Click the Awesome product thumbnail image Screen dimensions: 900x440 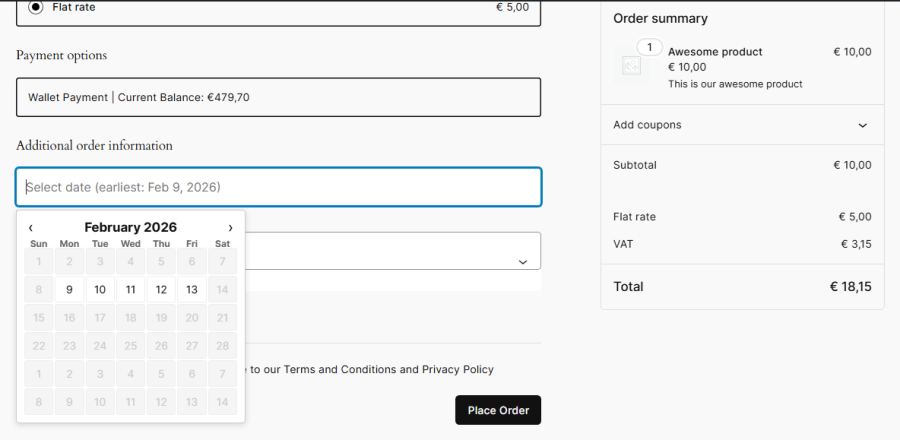631,66
